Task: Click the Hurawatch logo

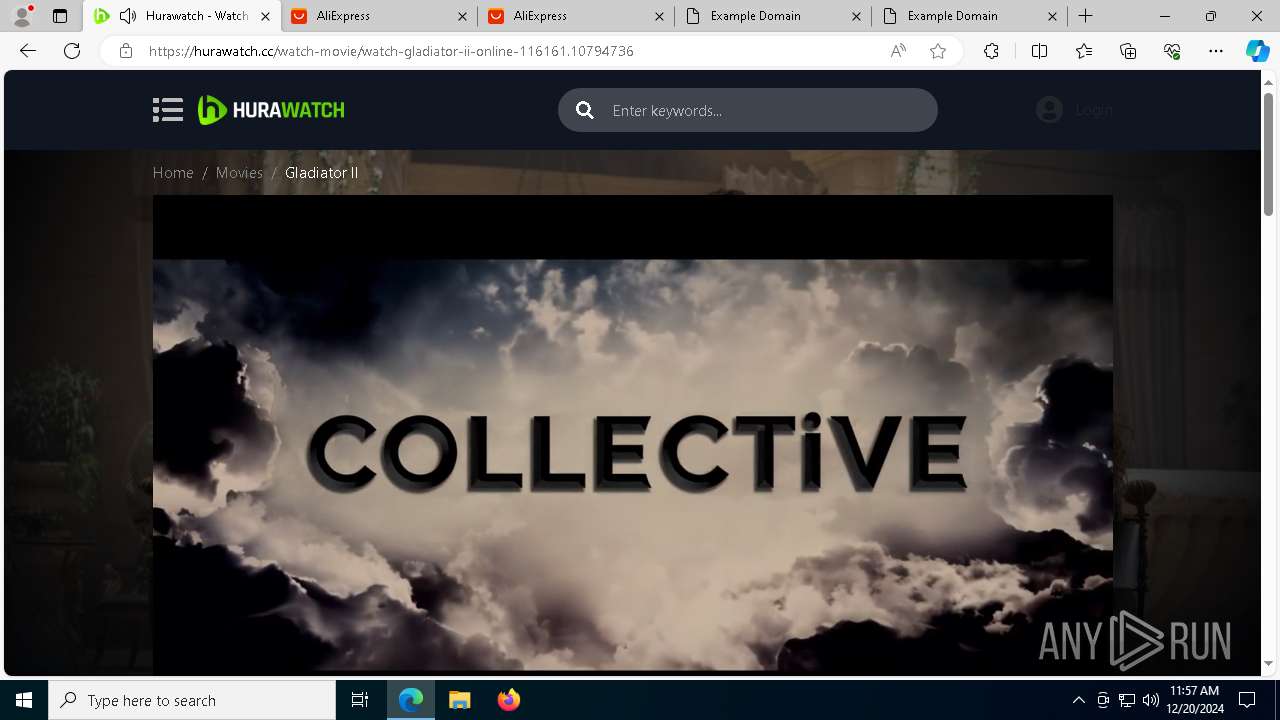Action: click(271, 110)
